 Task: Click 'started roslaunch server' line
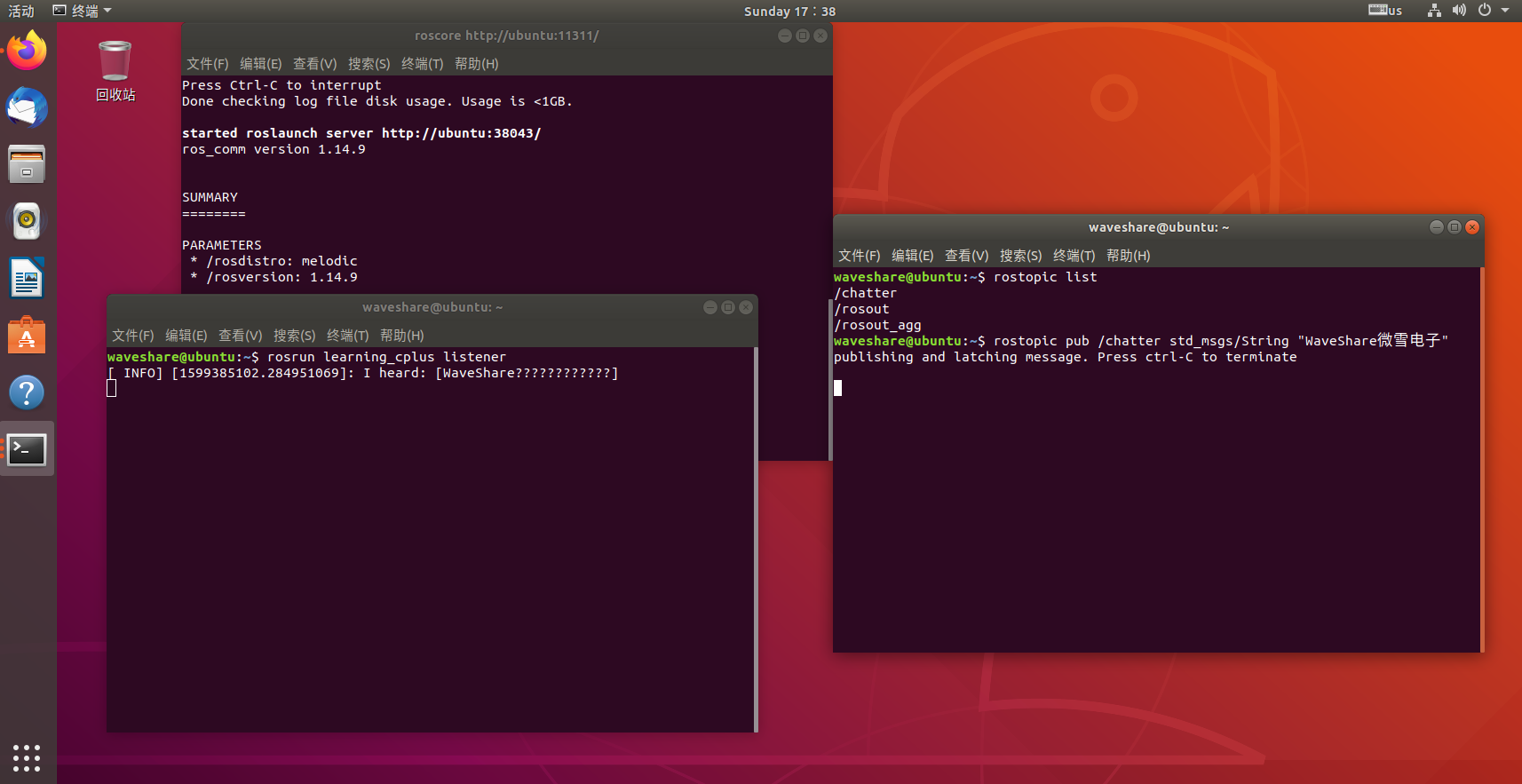click(x=361, y=133)
